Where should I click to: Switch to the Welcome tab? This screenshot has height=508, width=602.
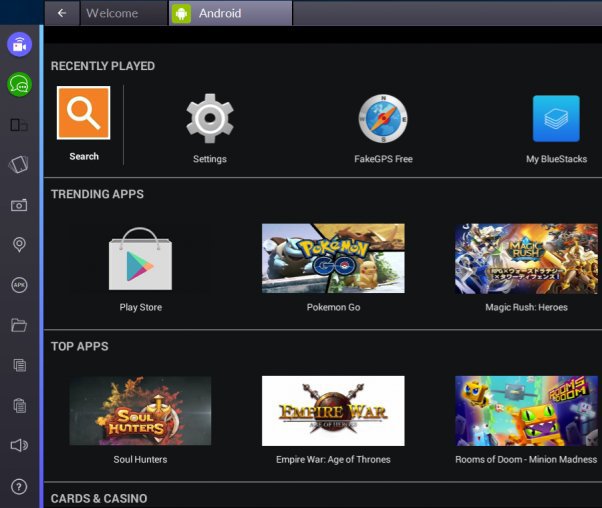[x=124, y=13]
